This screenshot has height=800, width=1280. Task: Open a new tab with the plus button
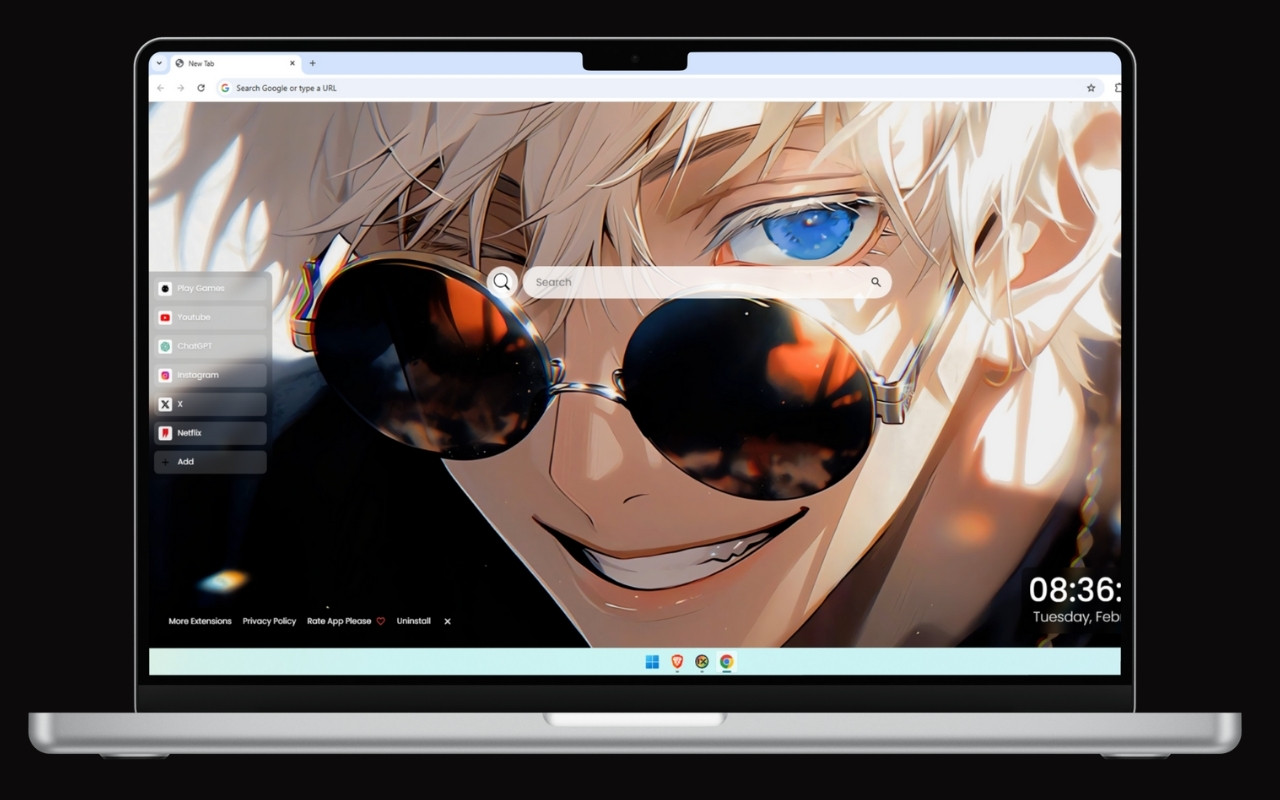(312, 63)
